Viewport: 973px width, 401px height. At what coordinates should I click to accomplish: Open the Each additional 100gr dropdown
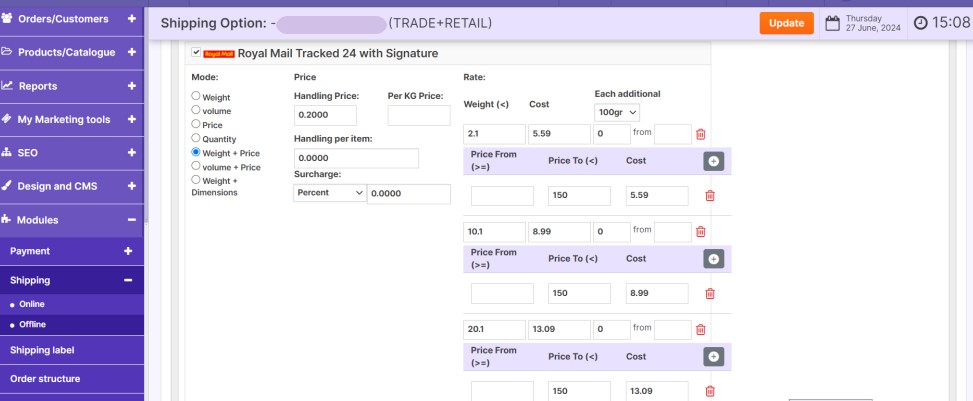[x=617, y=112]
